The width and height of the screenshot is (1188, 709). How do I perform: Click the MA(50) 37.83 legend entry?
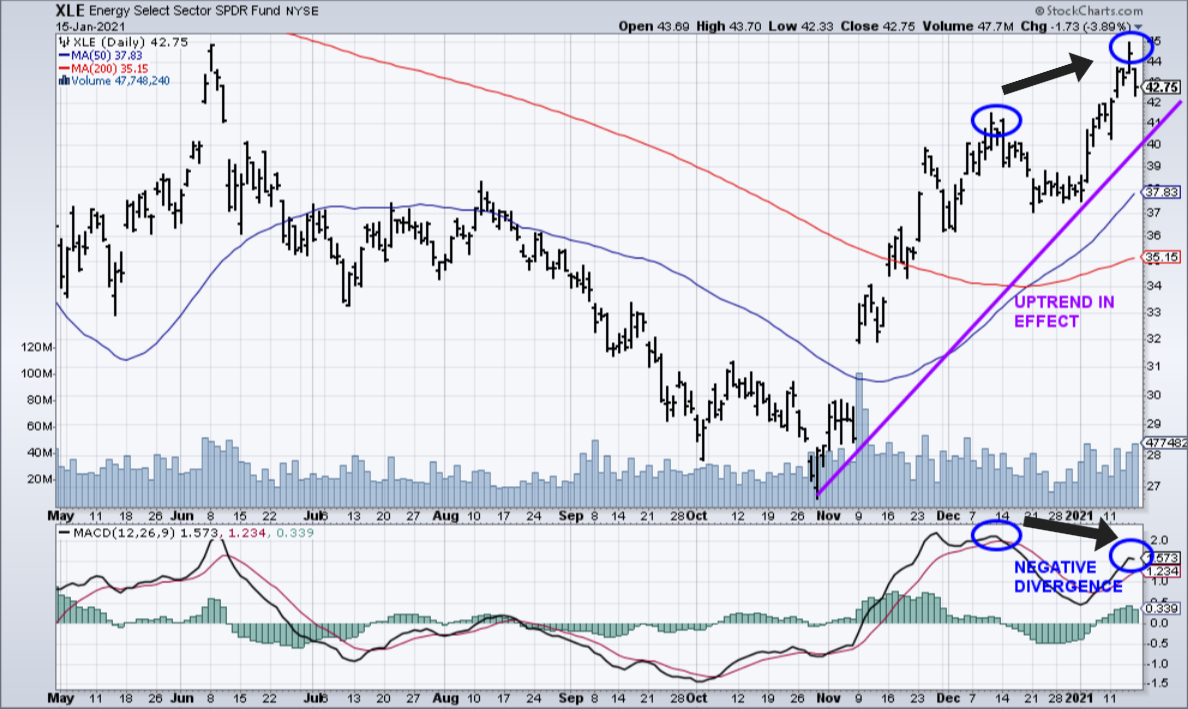(x=107, y=55)
